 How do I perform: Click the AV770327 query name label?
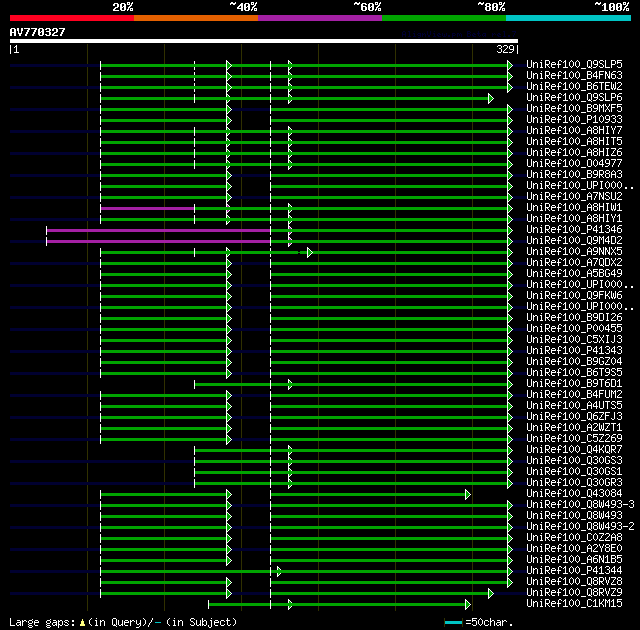point(38,32)
